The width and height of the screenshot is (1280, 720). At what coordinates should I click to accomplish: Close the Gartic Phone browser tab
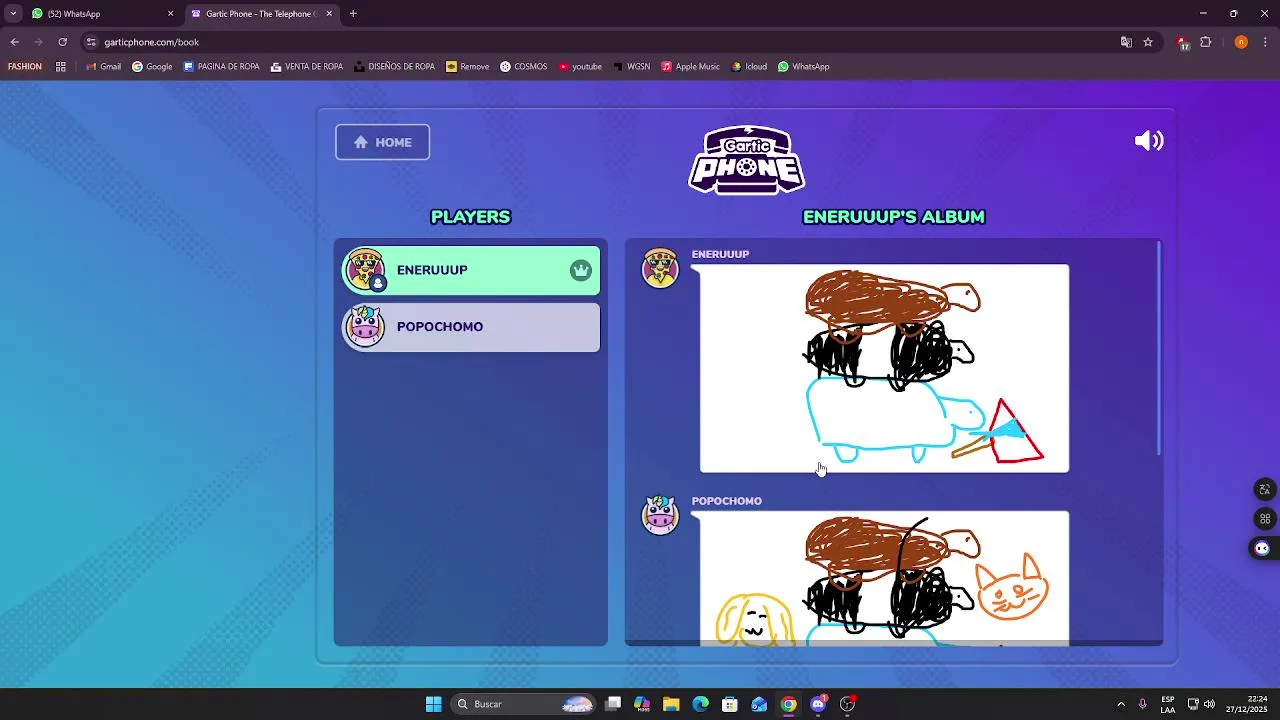coord(328,14)
